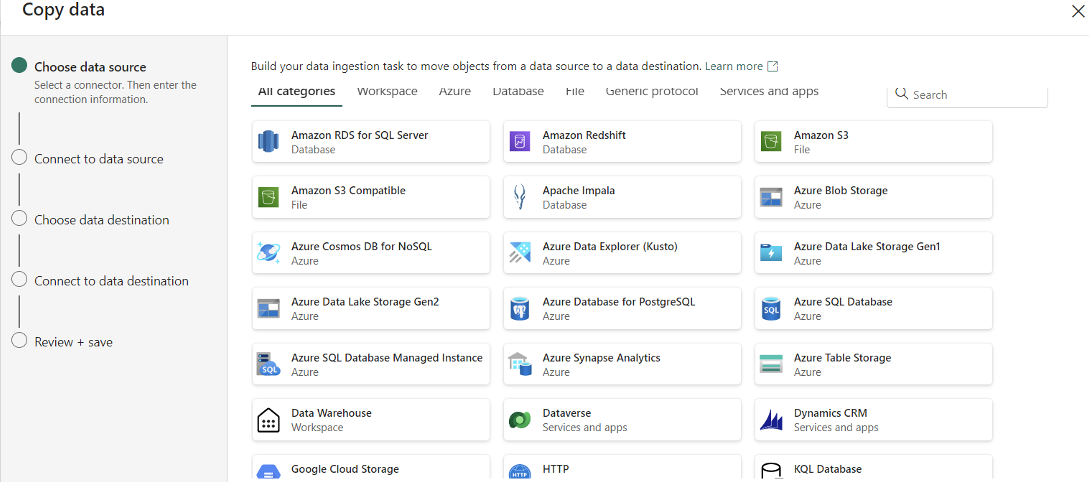Select the Review + save step circle

click(x=19, y=341)
